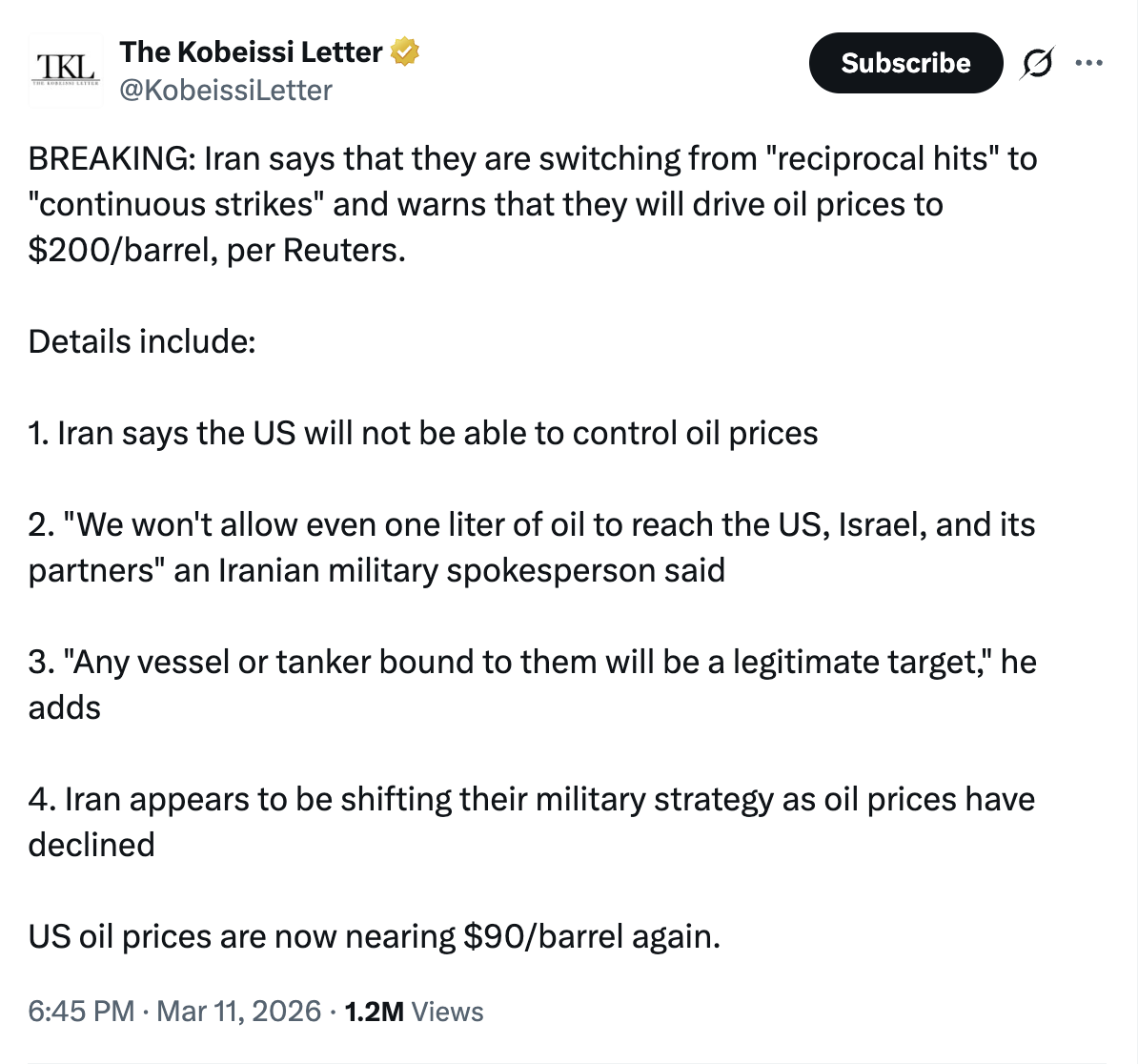Click the Grok explain-post icon
This screenshot has width=1138, height=1064.
pyautogui.click(x=1037, y=63)
